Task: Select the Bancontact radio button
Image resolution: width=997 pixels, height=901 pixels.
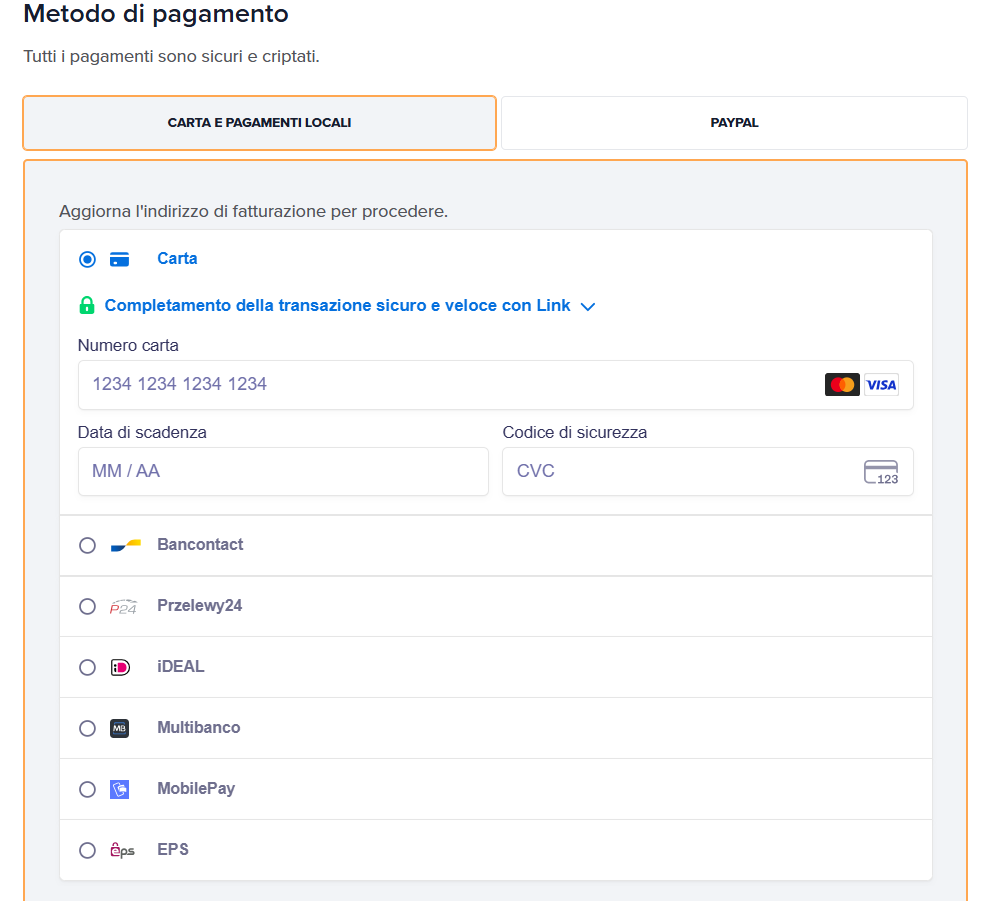Action: pyautogui.click(x=87, y=546)
